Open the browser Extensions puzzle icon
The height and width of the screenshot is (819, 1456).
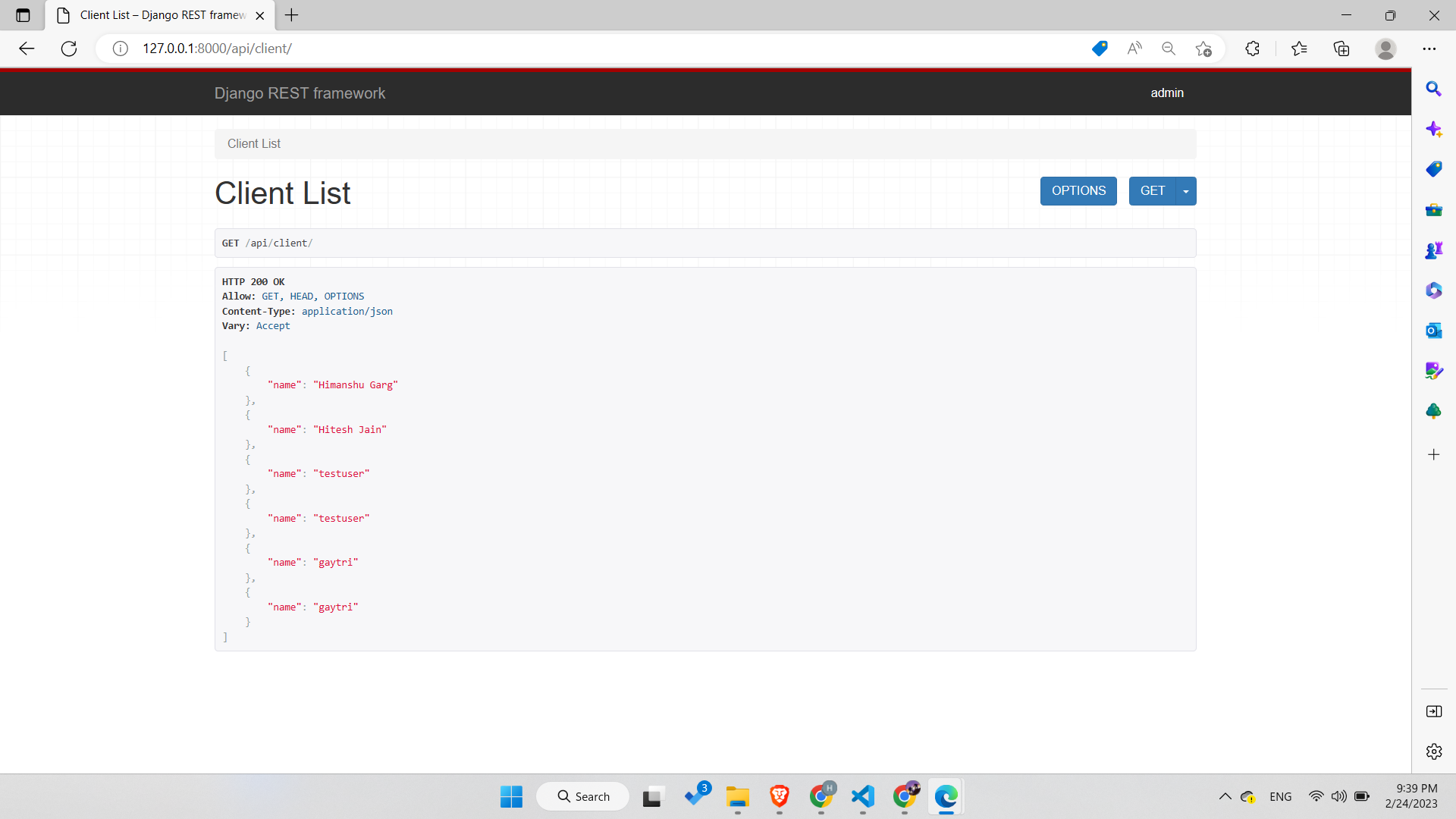tap(1253, 49)
